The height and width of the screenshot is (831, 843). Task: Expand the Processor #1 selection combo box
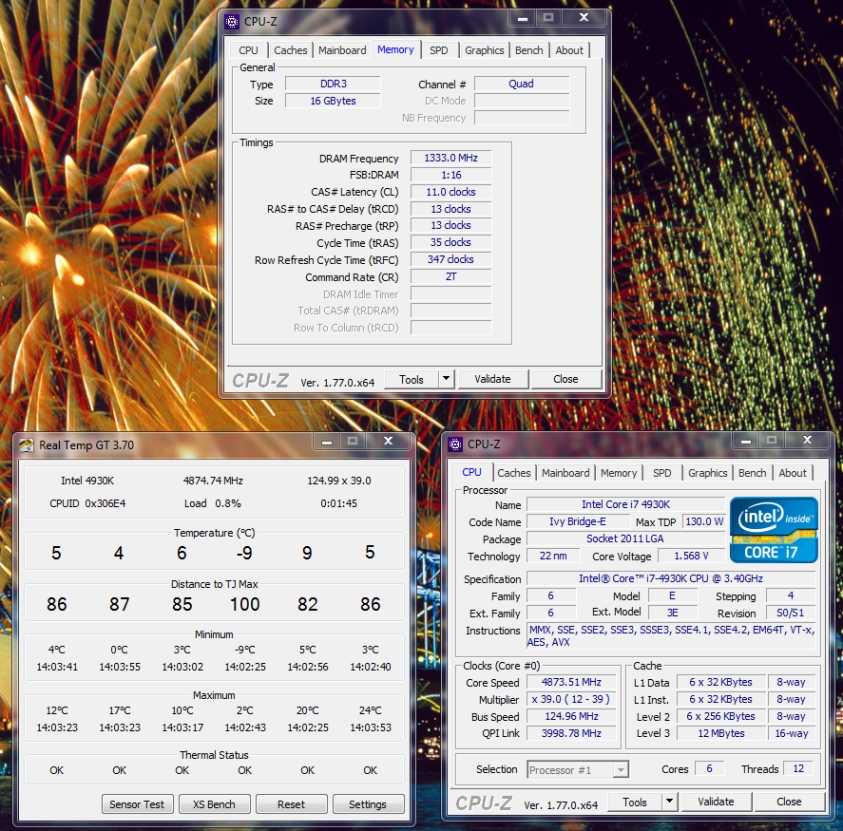click(620, 770)
